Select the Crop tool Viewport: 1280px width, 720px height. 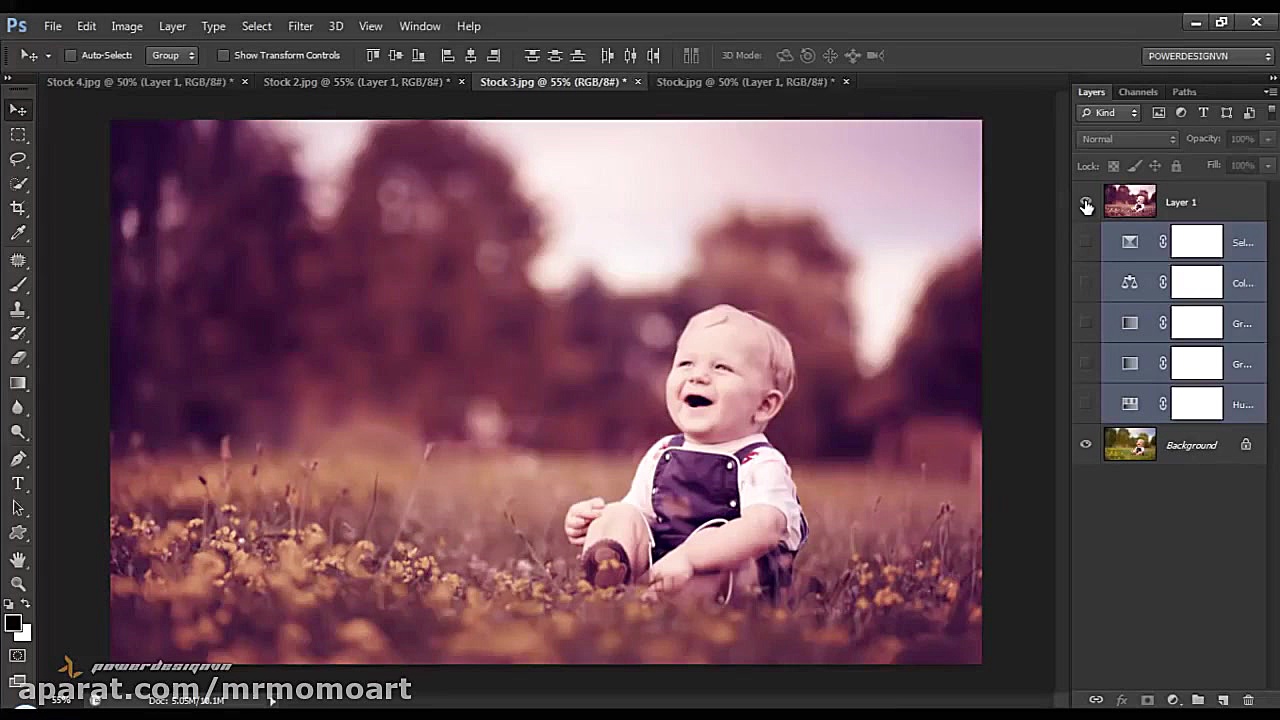tap(18, 208)
